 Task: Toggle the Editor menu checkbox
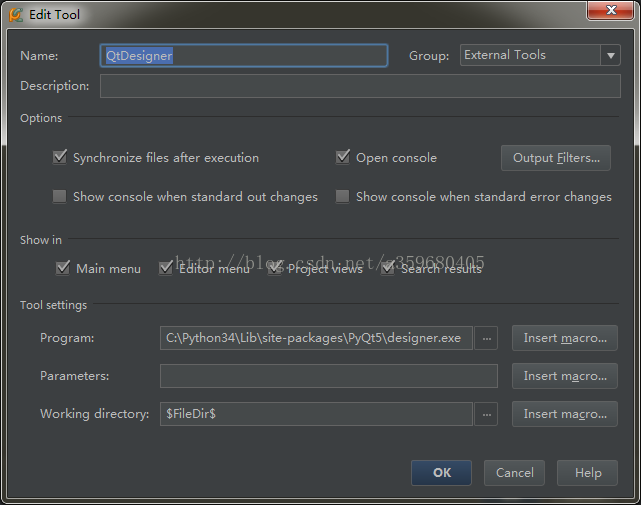pos(166,268)
